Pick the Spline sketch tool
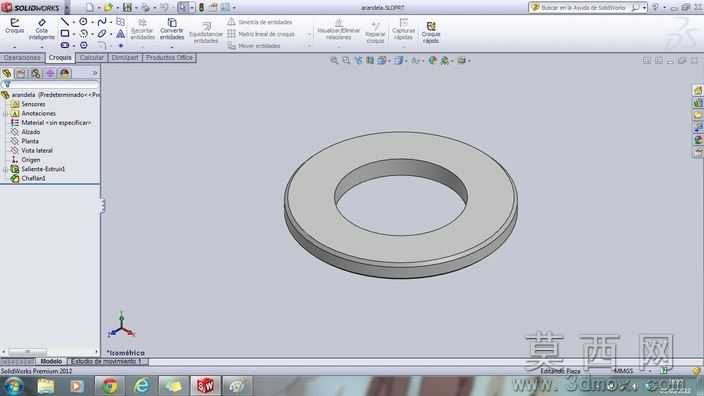The height and width of the screenshot is (396, 704). 102,22
